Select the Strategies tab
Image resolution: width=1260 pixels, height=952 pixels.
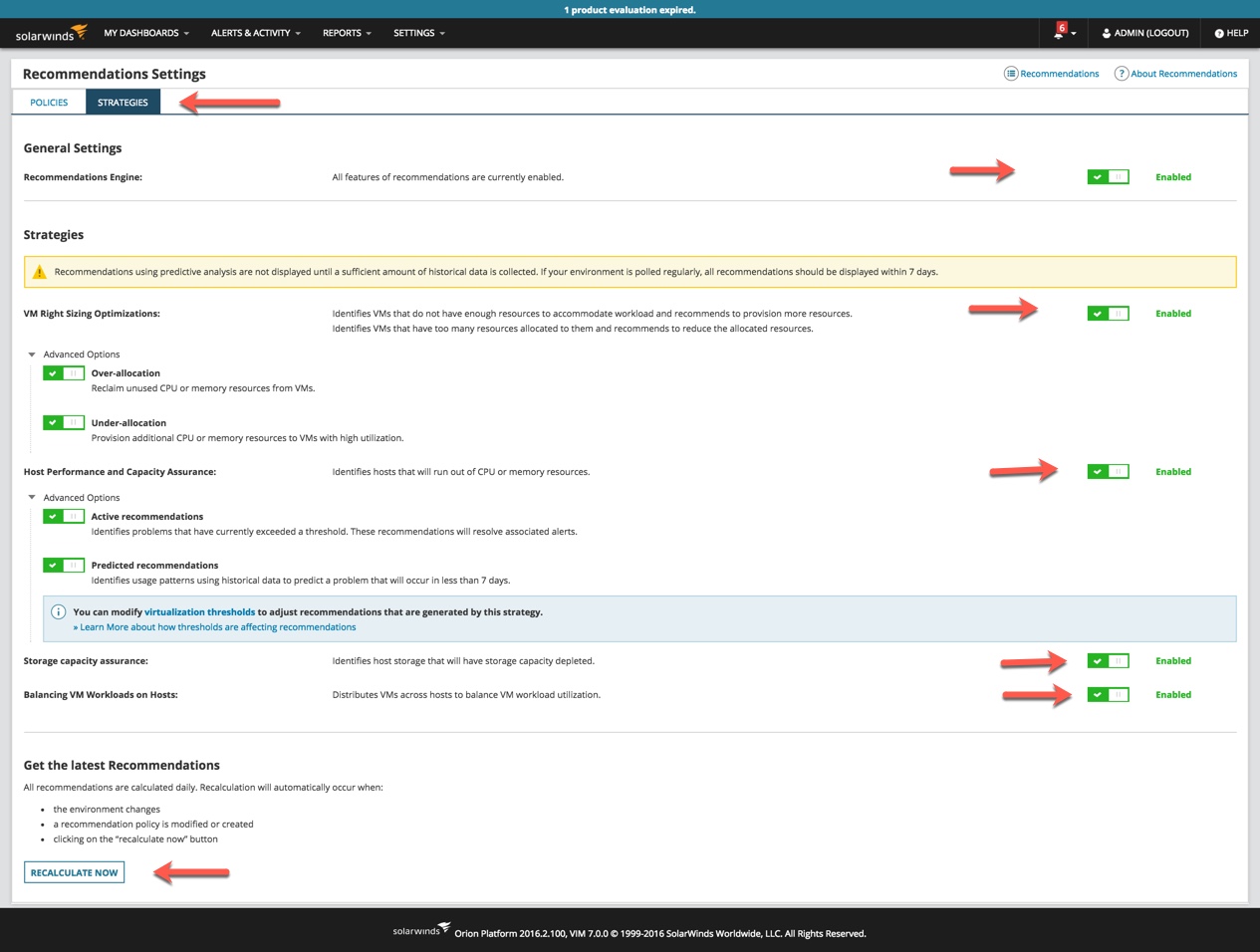(x=123, y=103)
